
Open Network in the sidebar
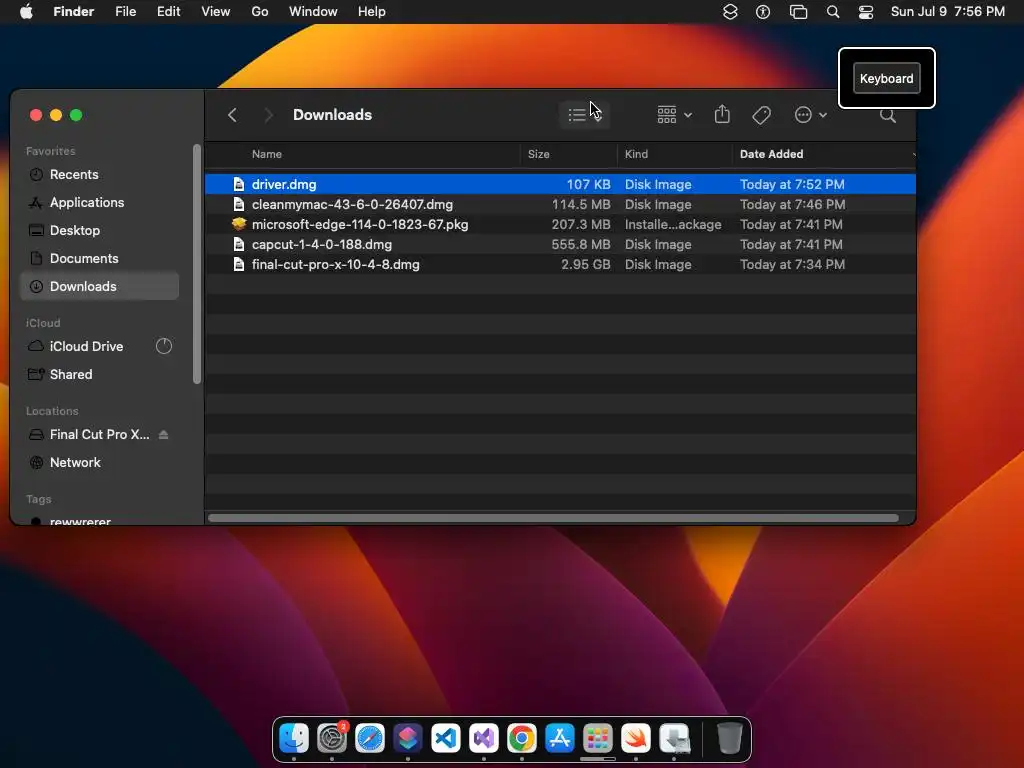pos(99,462)
